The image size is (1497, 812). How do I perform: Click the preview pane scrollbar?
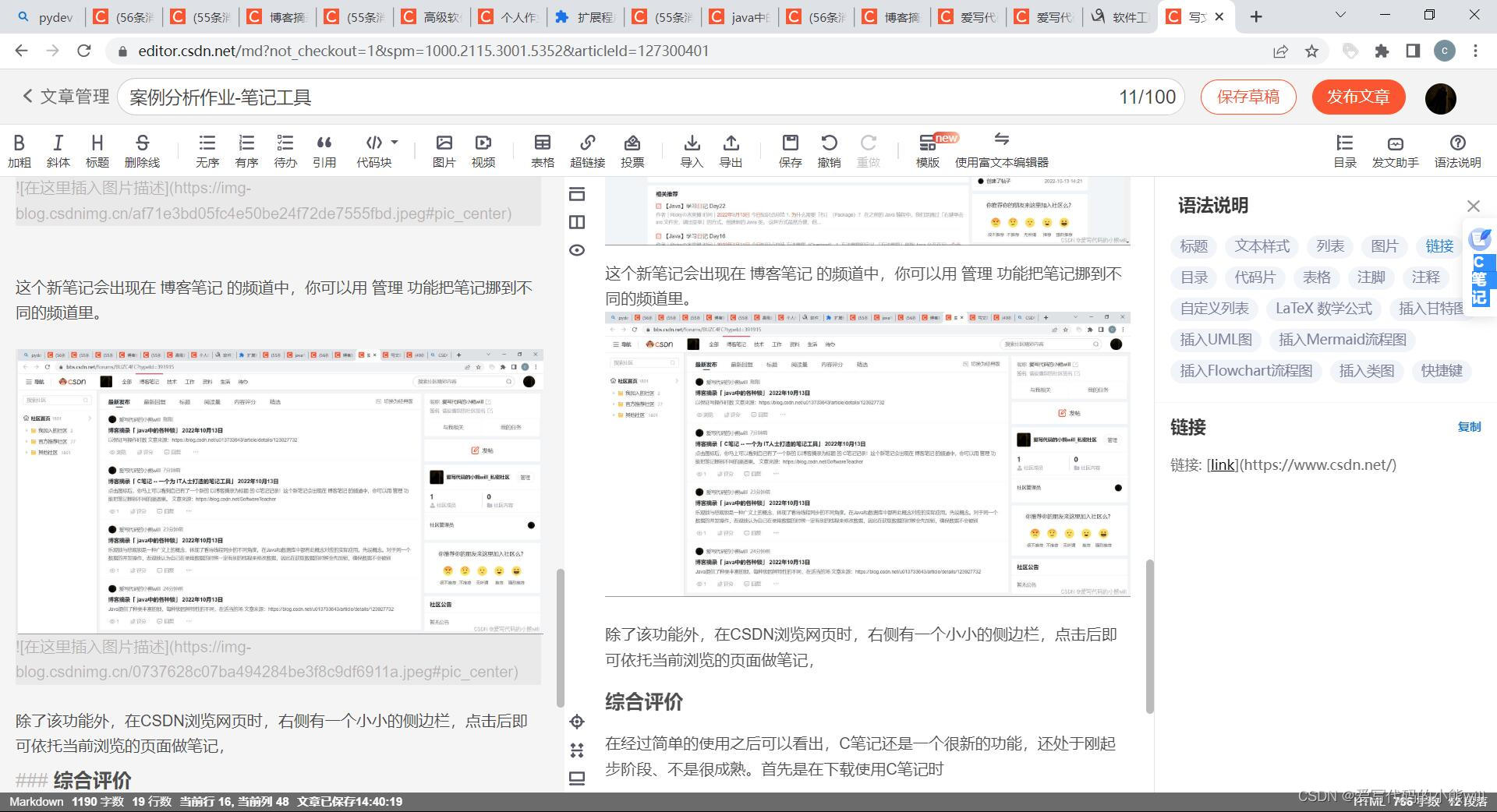[1149, 636]
